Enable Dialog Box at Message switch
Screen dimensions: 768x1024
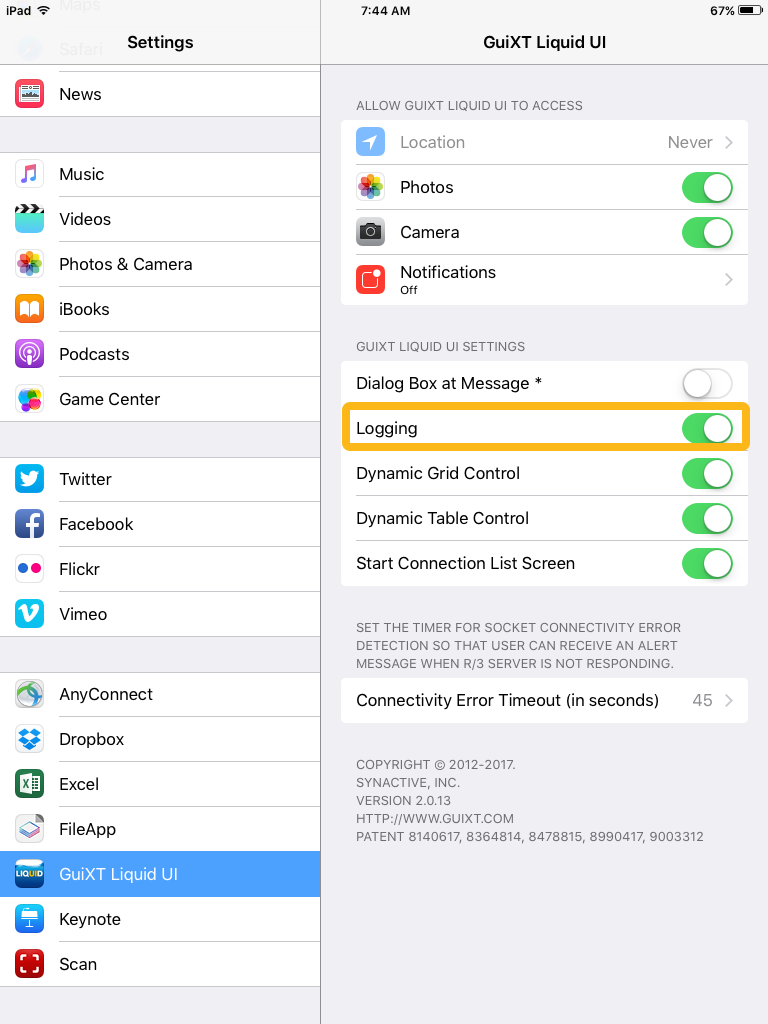click(707, 383)
